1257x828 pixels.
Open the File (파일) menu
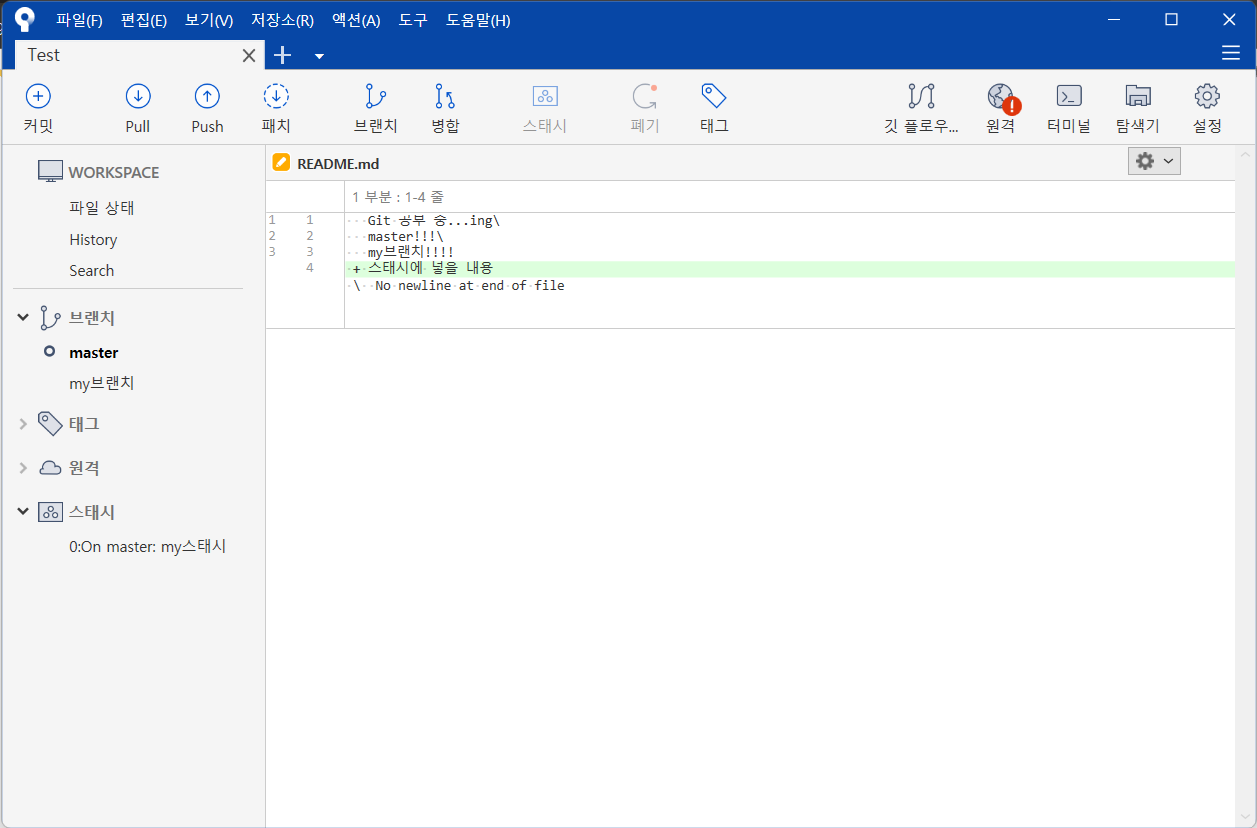(79, 20)
